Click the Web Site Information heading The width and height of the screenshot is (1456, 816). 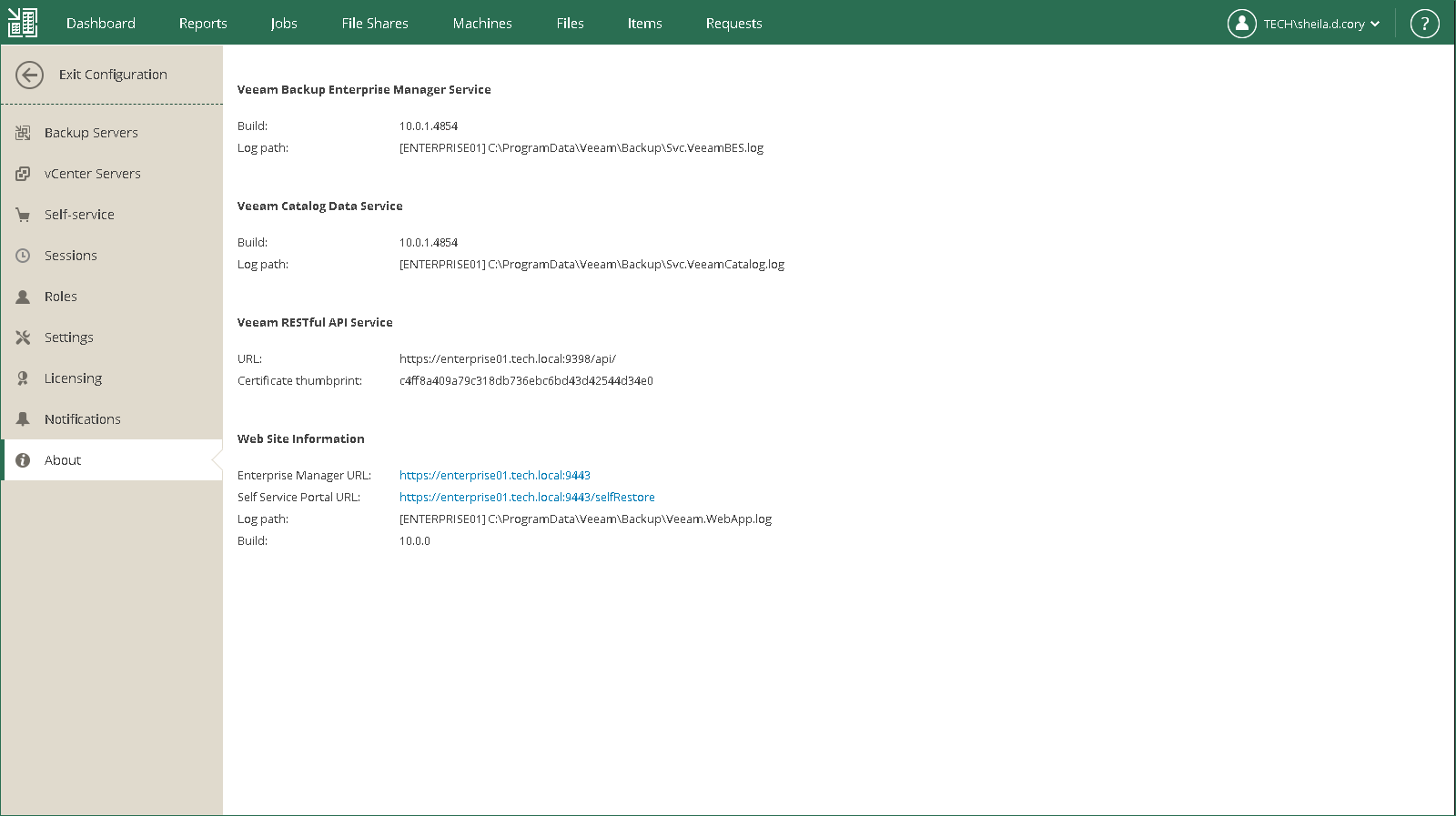[301, 439]
